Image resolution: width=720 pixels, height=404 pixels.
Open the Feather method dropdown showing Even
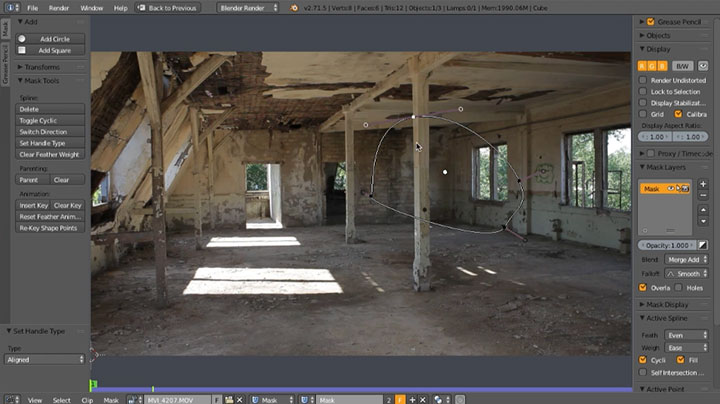686,335
